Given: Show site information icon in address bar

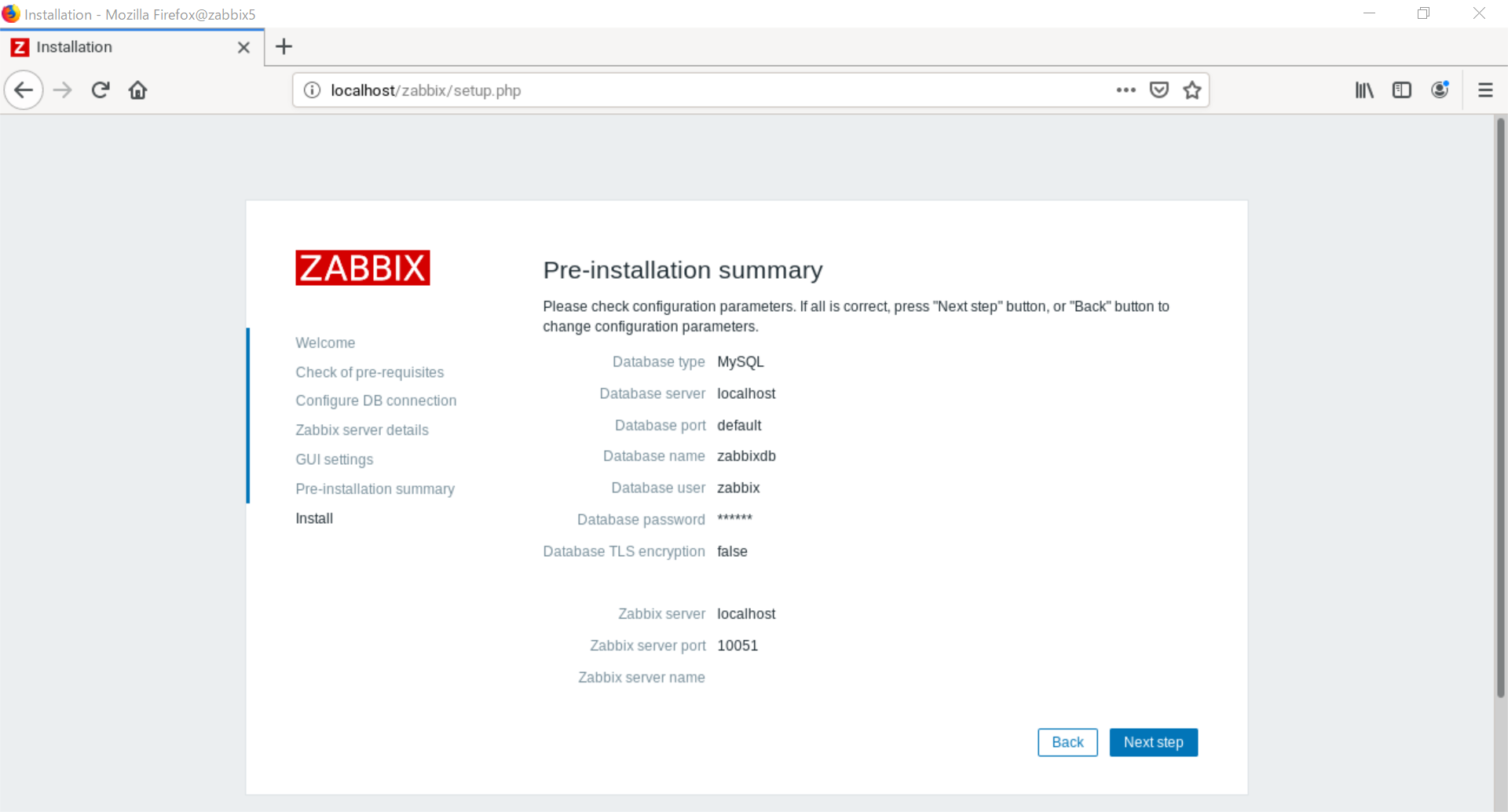Looking at the screenshot, I should pyautogui.click(x=312, y=90).
